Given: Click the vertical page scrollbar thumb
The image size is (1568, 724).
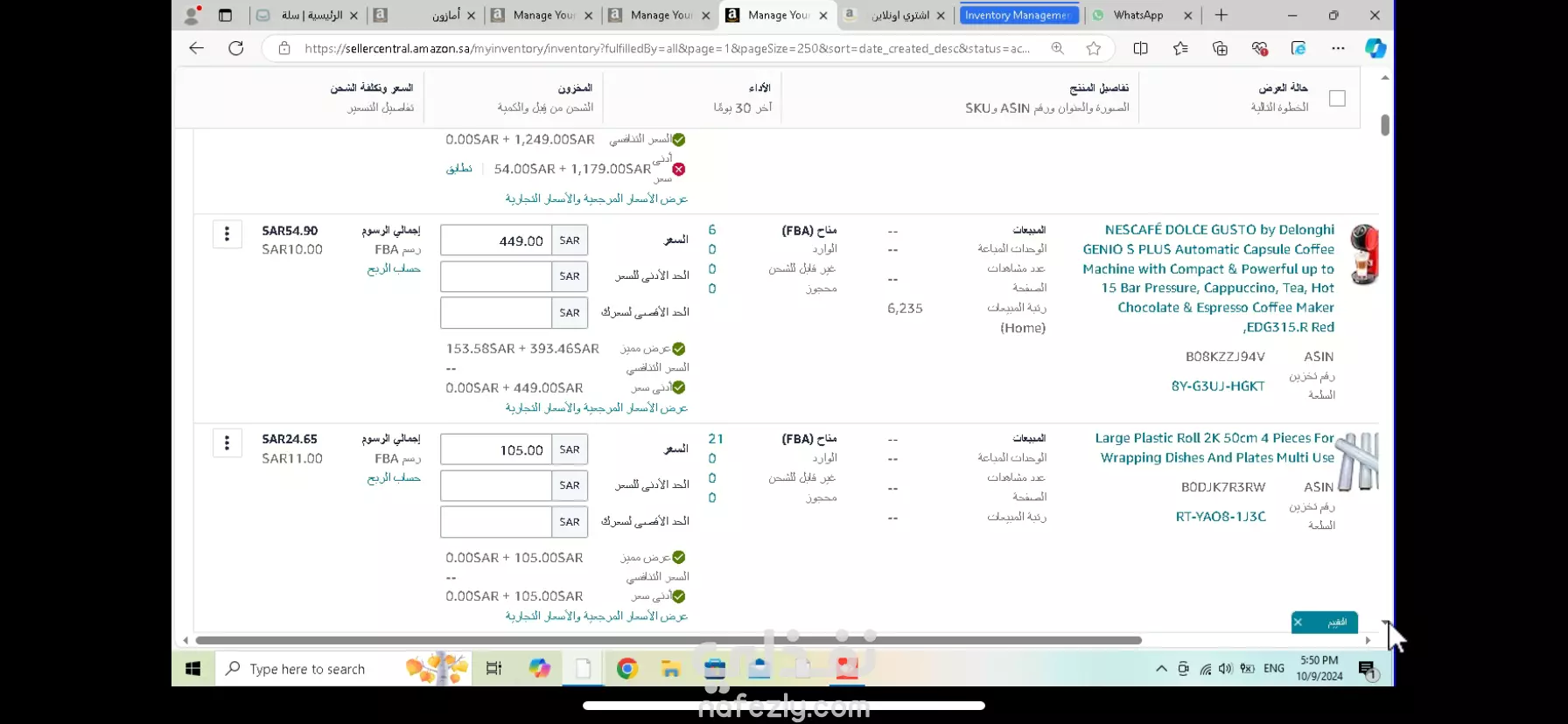Looking at the screenshot, I should coord(1384,125).
